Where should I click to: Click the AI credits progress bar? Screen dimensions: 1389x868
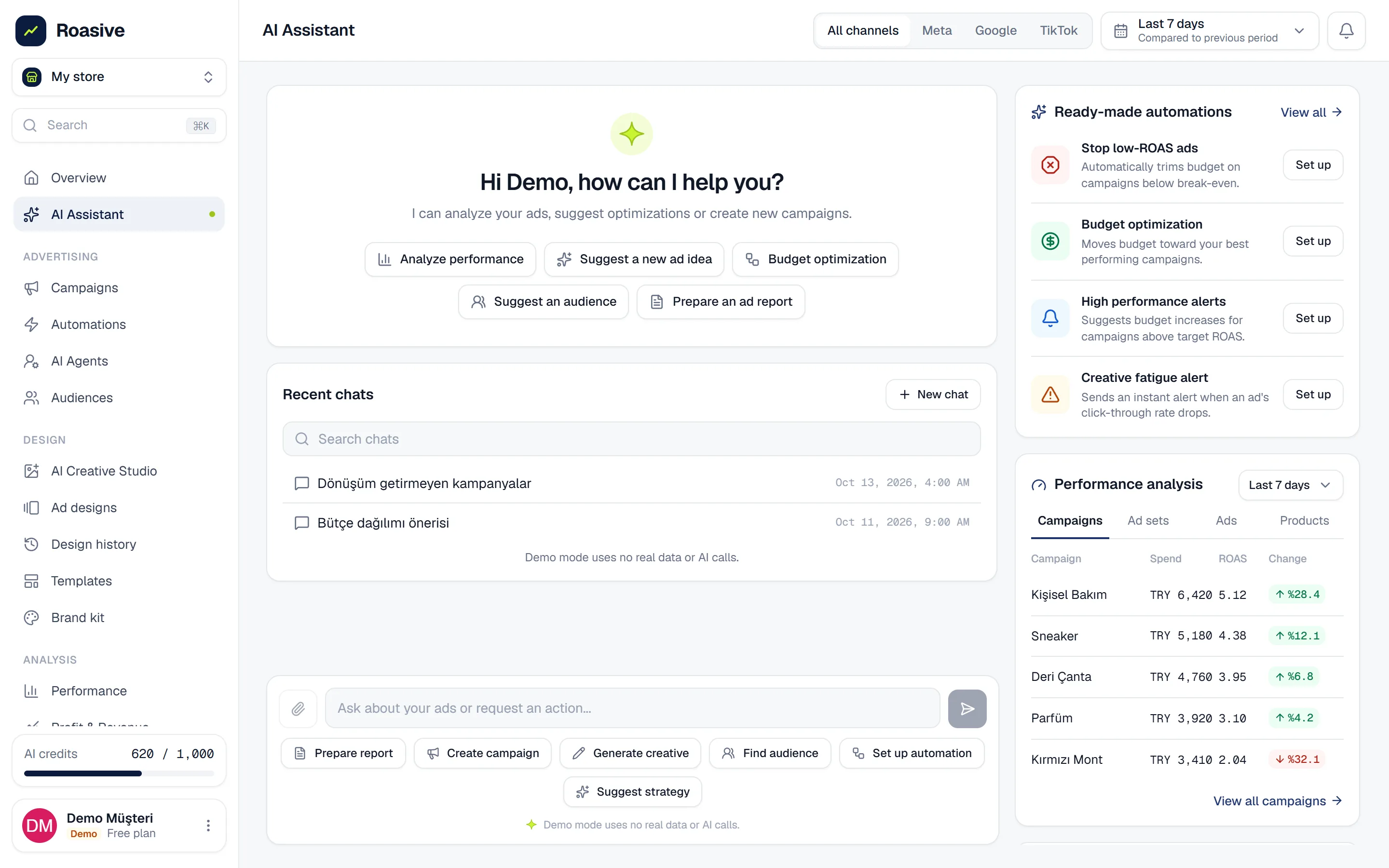coord(119,774)
